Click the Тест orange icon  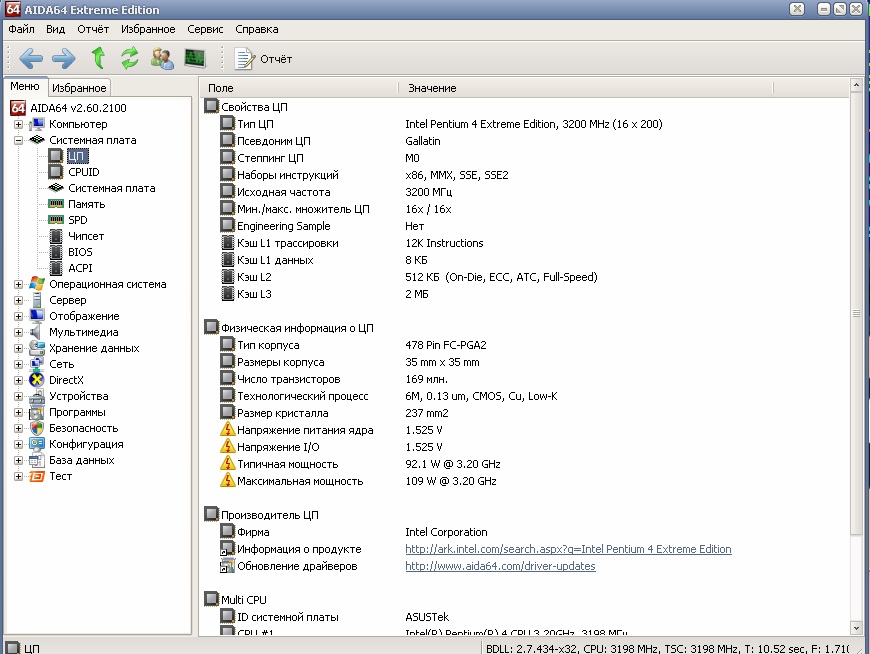[37, 476]
